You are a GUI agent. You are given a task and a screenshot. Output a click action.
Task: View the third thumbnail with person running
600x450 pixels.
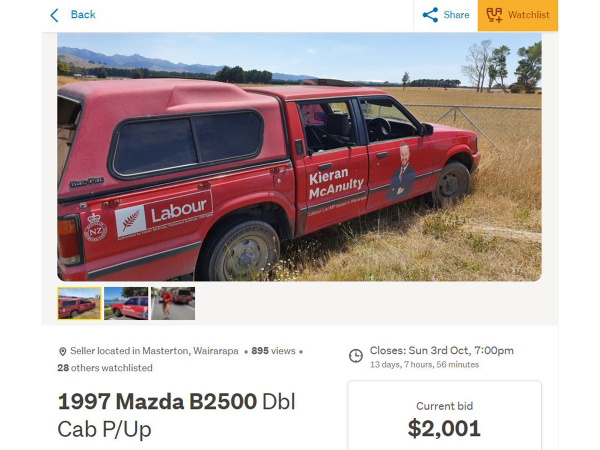173,303
